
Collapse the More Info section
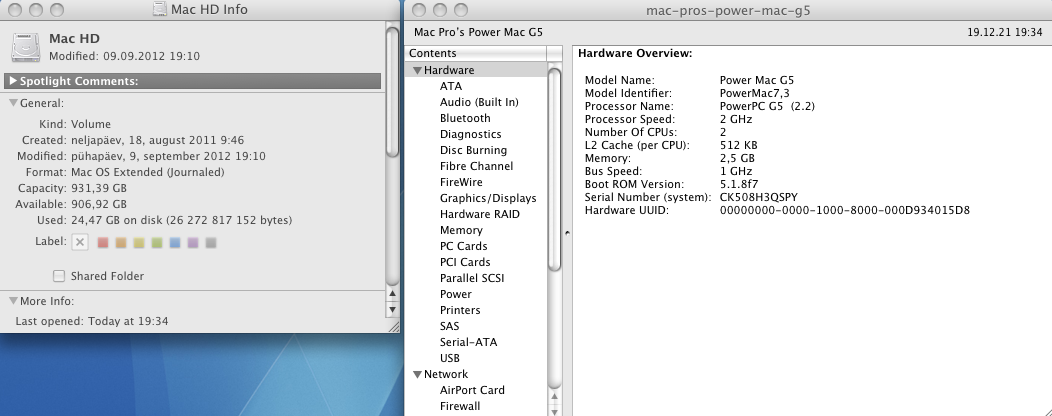pos(13,301)
